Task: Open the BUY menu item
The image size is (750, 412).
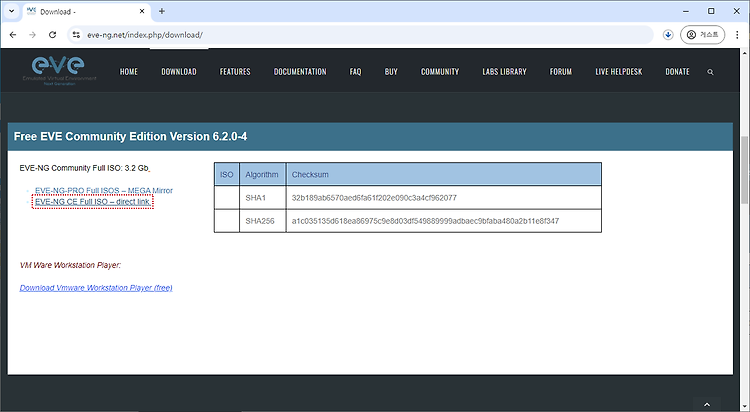Action: [x=391, y=72]
